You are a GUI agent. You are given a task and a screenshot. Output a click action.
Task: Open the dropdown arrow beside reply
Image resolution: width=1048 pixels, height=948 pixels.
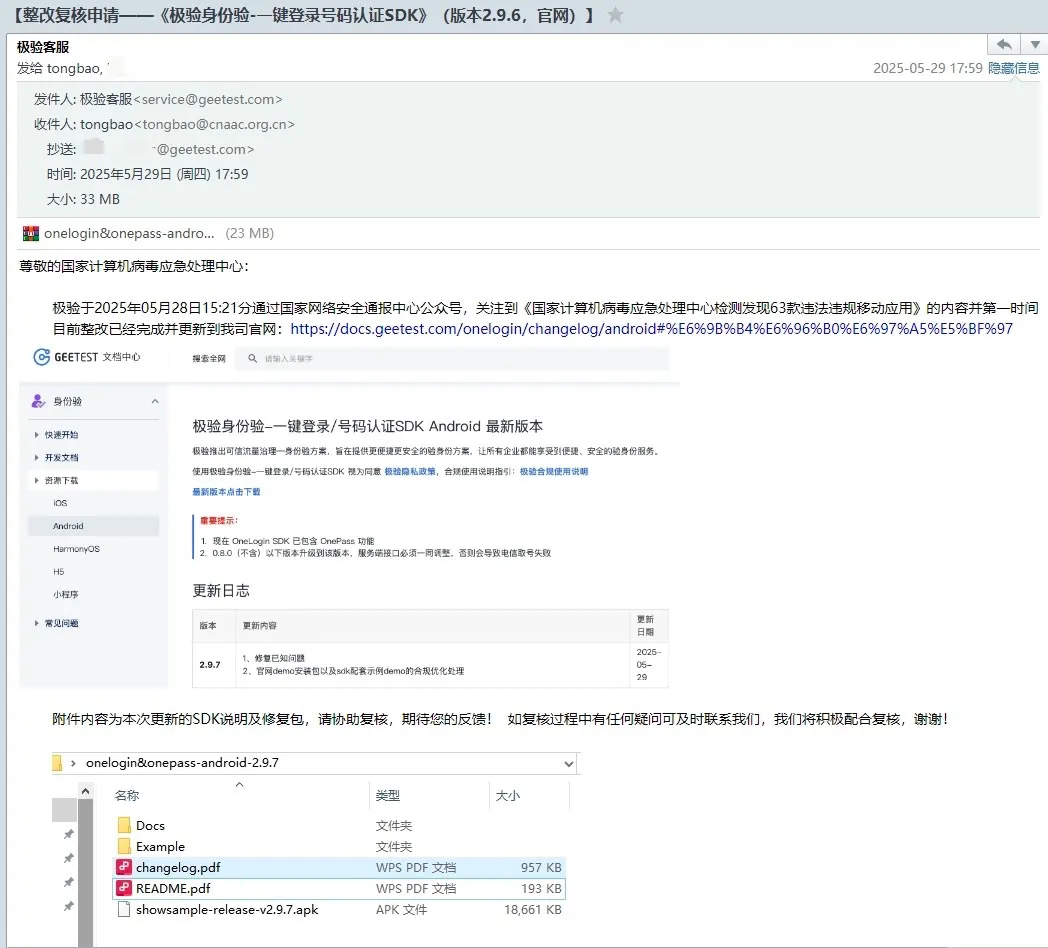pyautogui.click(x=1035, y=45)
